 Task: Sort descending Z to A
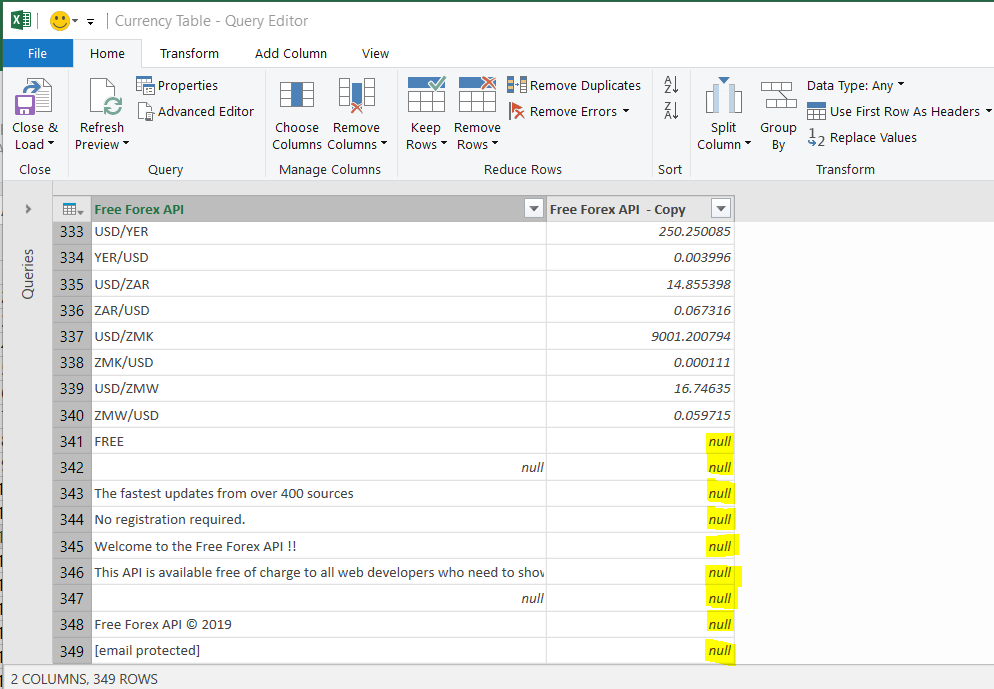coord(671,110)
